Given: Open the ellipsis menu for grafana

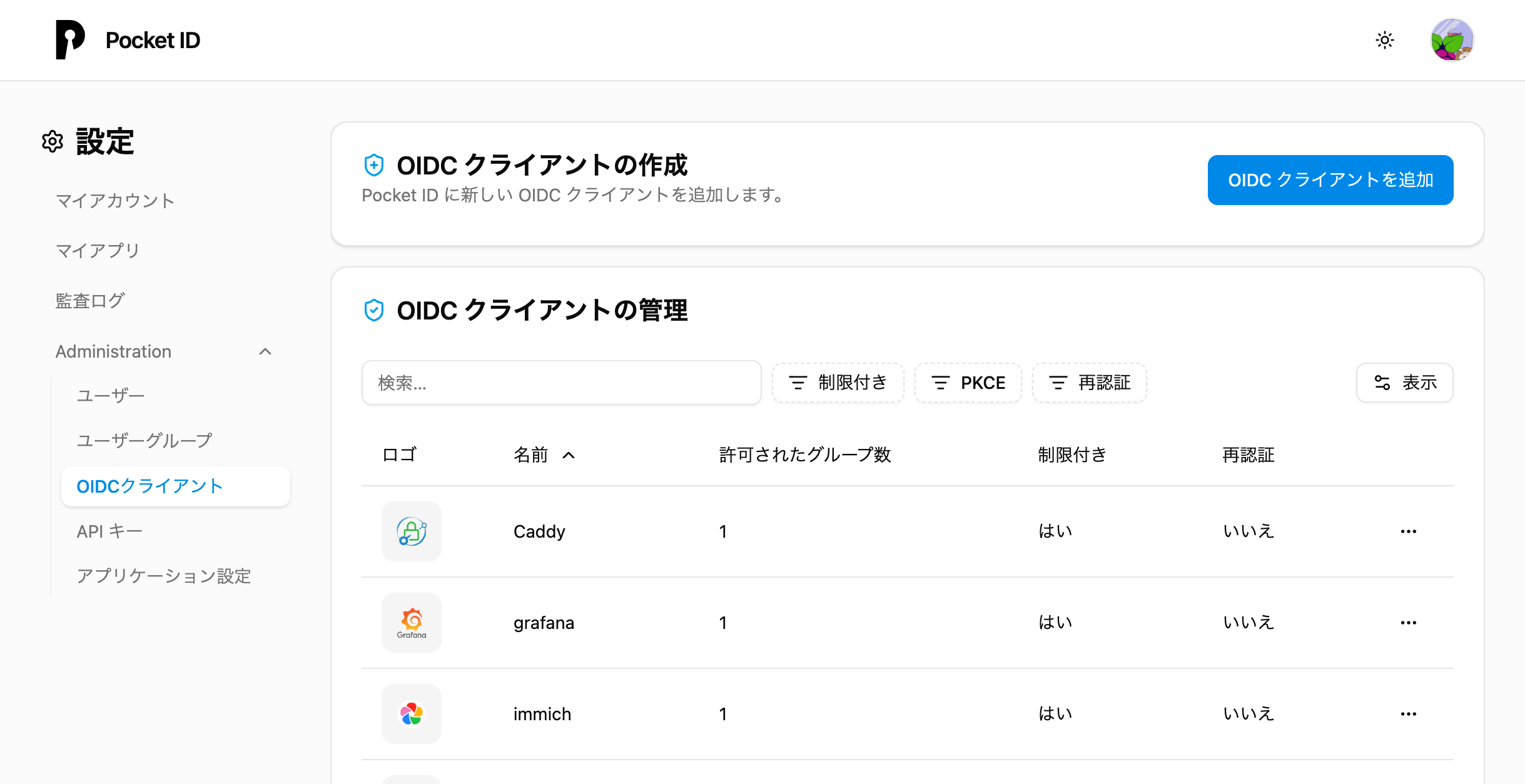Looking at the screenshot, I should point(1409,622).
